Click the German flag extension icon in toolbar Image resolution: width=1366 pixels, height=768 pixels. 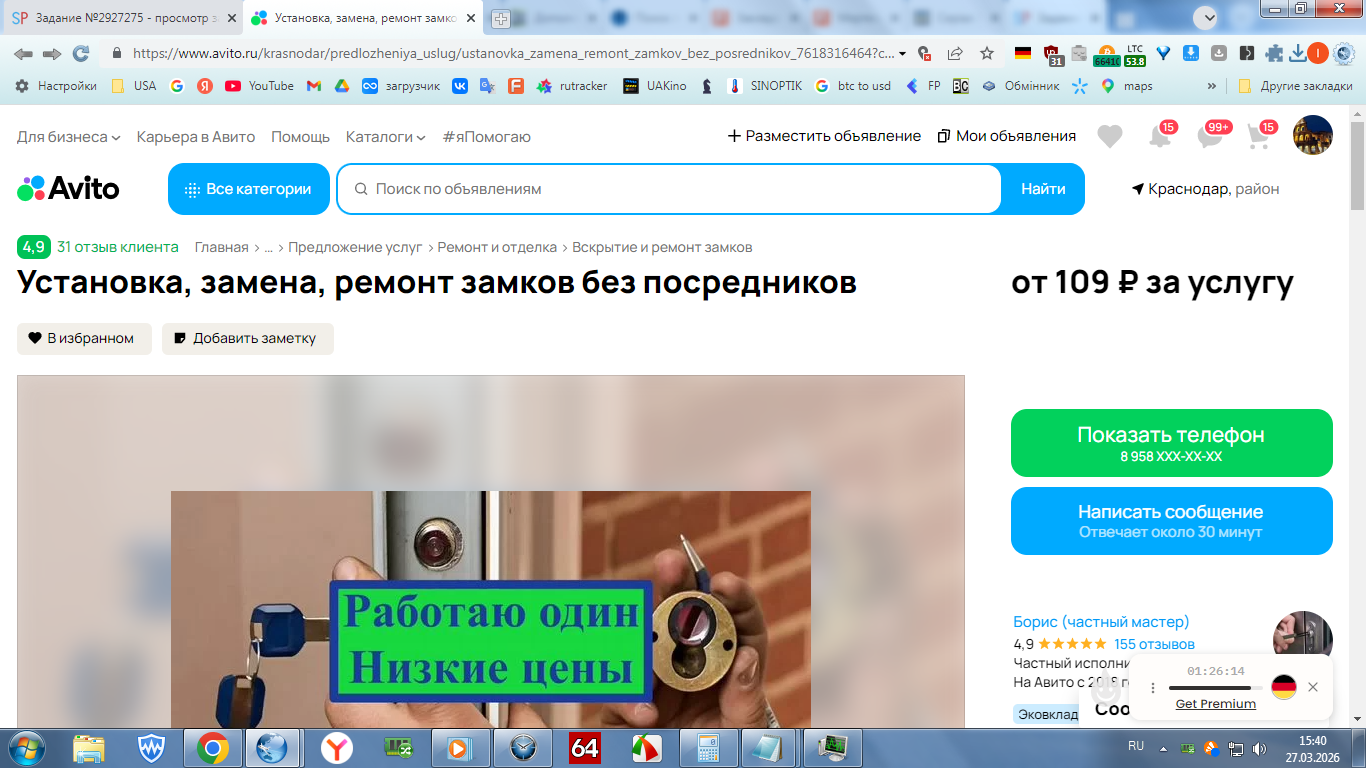[1022, 53]
